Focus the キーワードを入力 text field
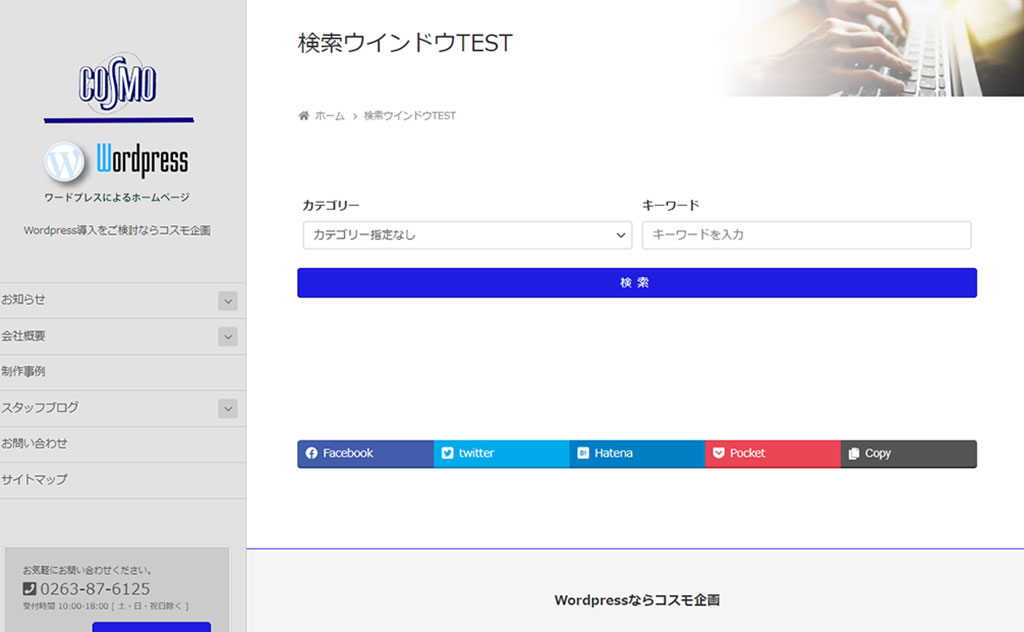 806,235
